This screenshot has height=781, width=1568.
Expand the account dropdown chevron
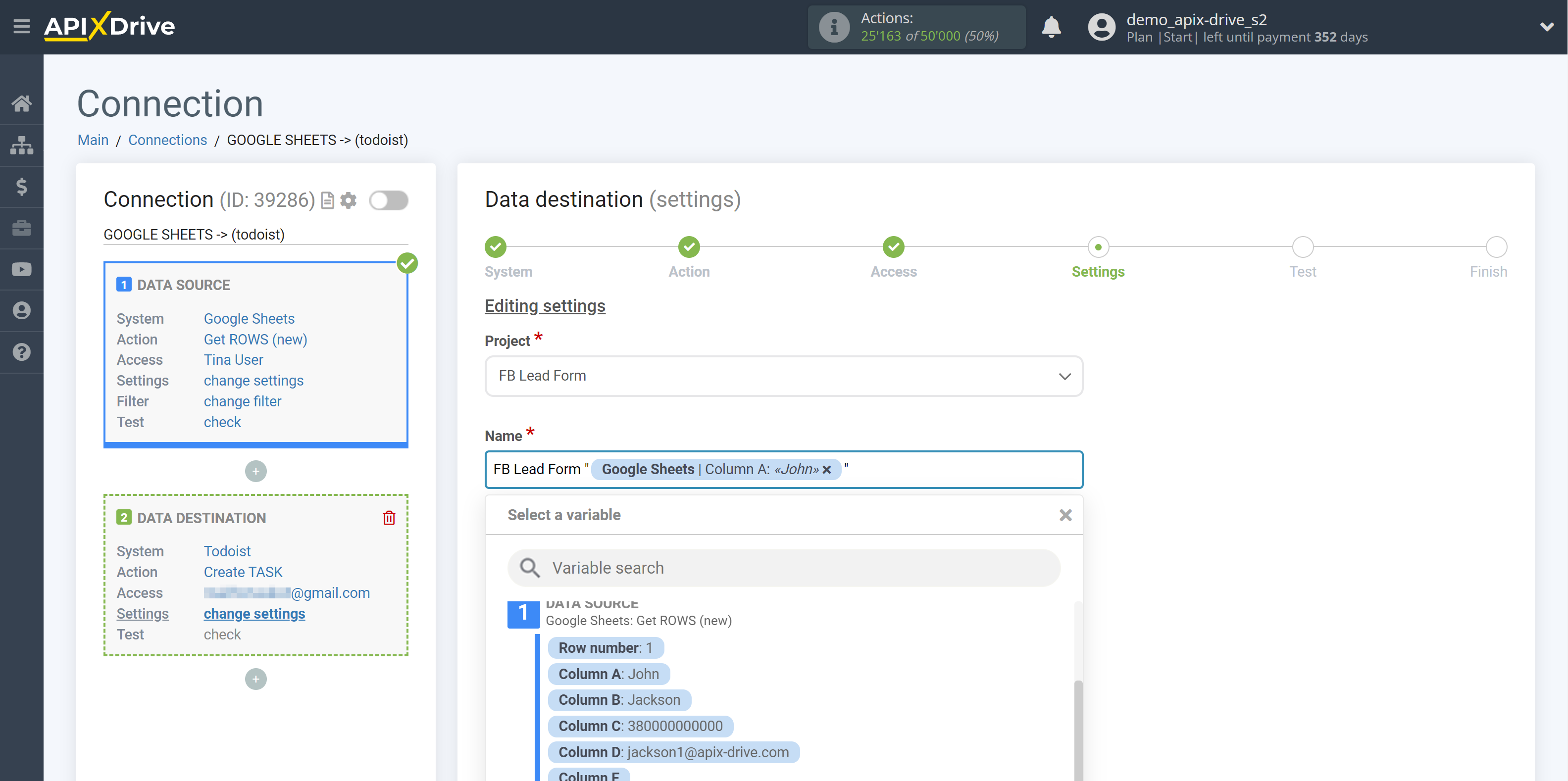pos(1547,27)
